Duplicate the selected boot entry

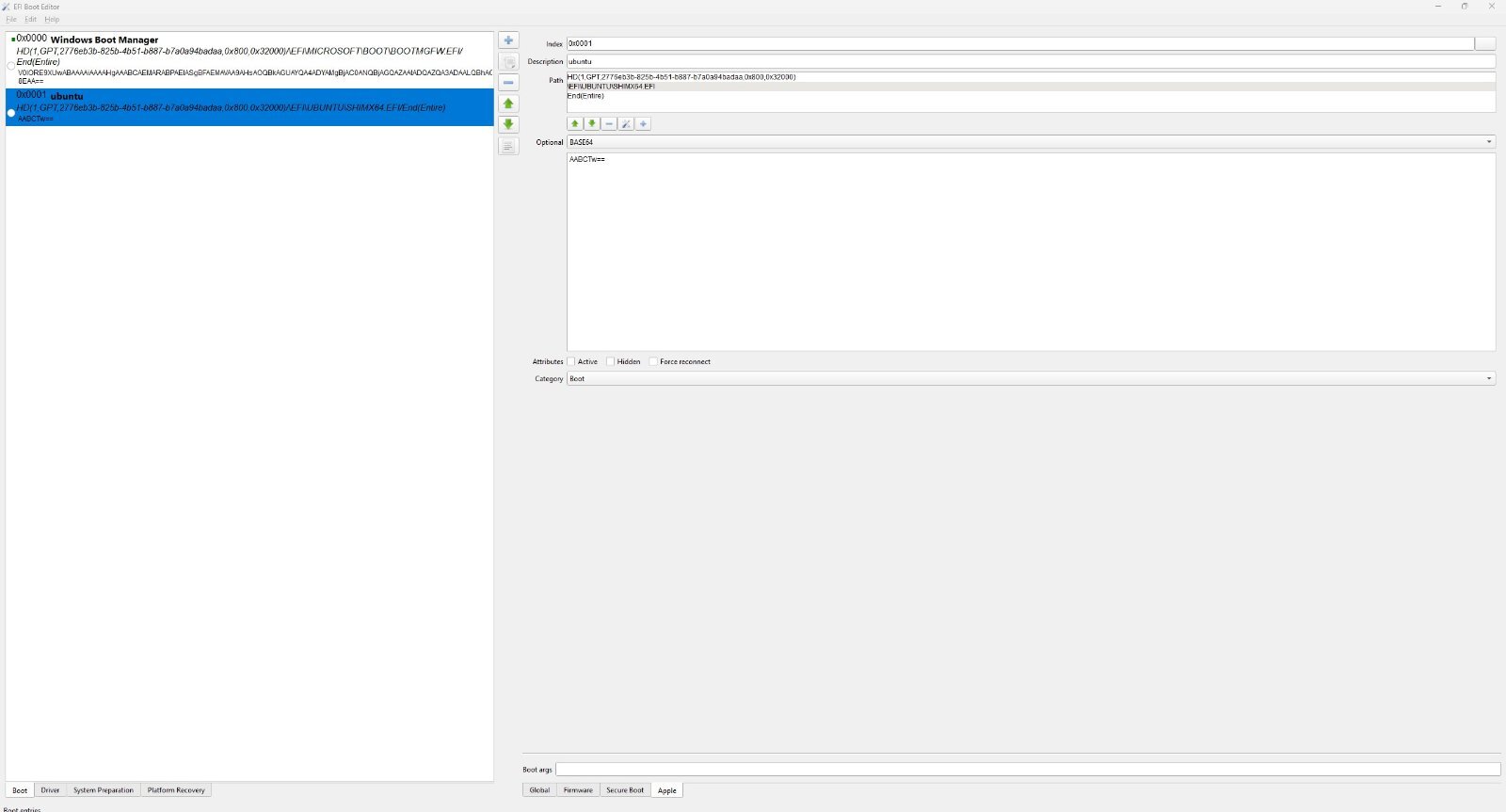(x=508, y=62)
